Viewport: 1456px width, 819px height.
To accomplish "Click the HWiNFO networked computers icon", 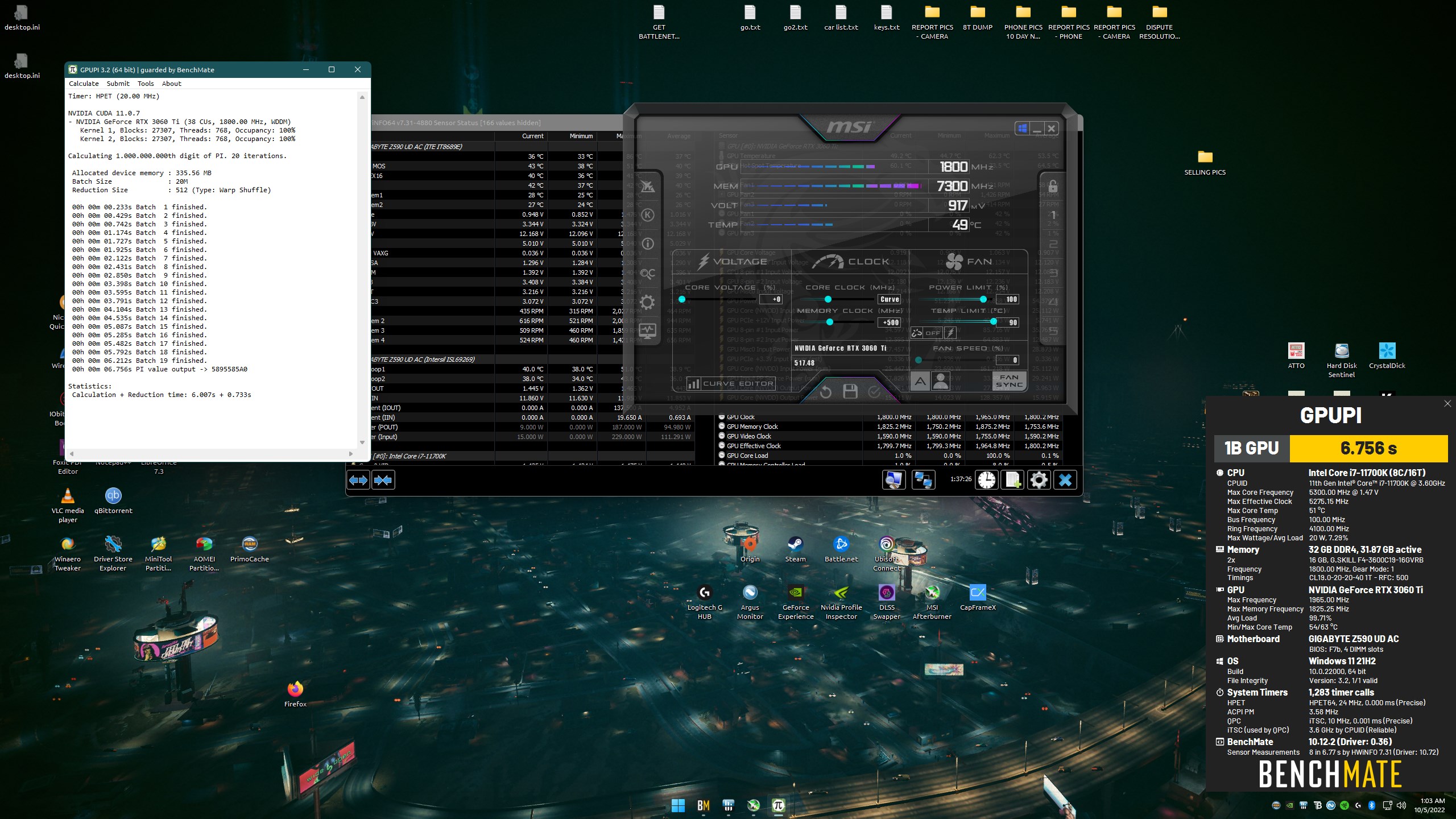I will (923, 480).
